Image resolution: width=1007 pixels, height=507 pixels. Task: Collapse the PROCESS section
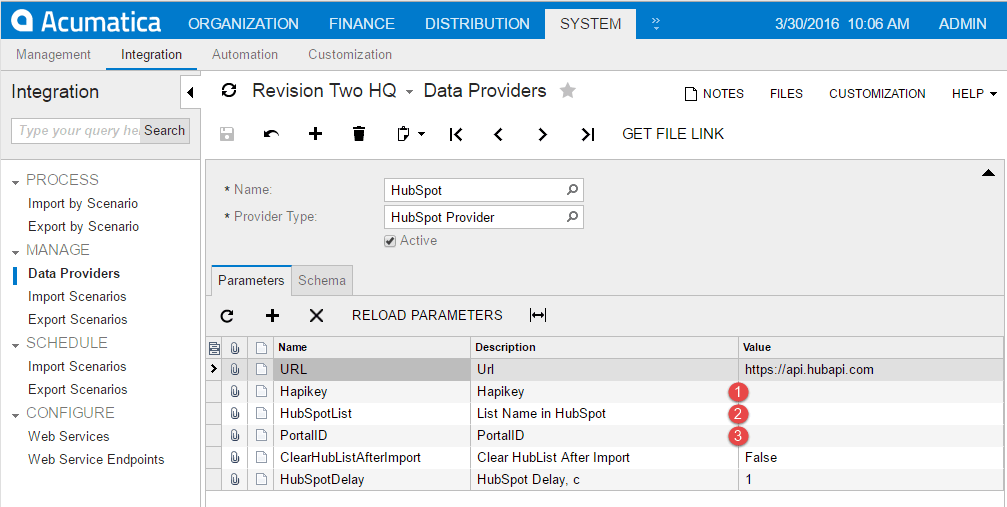tap(15, 182)
